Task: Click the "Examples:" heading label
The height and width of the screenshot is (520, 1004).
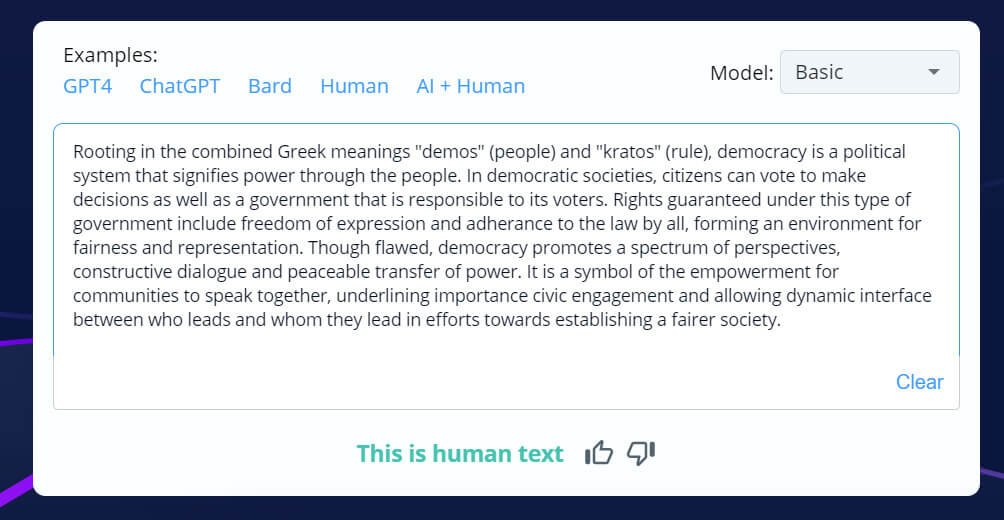Action: click(110, 55)
